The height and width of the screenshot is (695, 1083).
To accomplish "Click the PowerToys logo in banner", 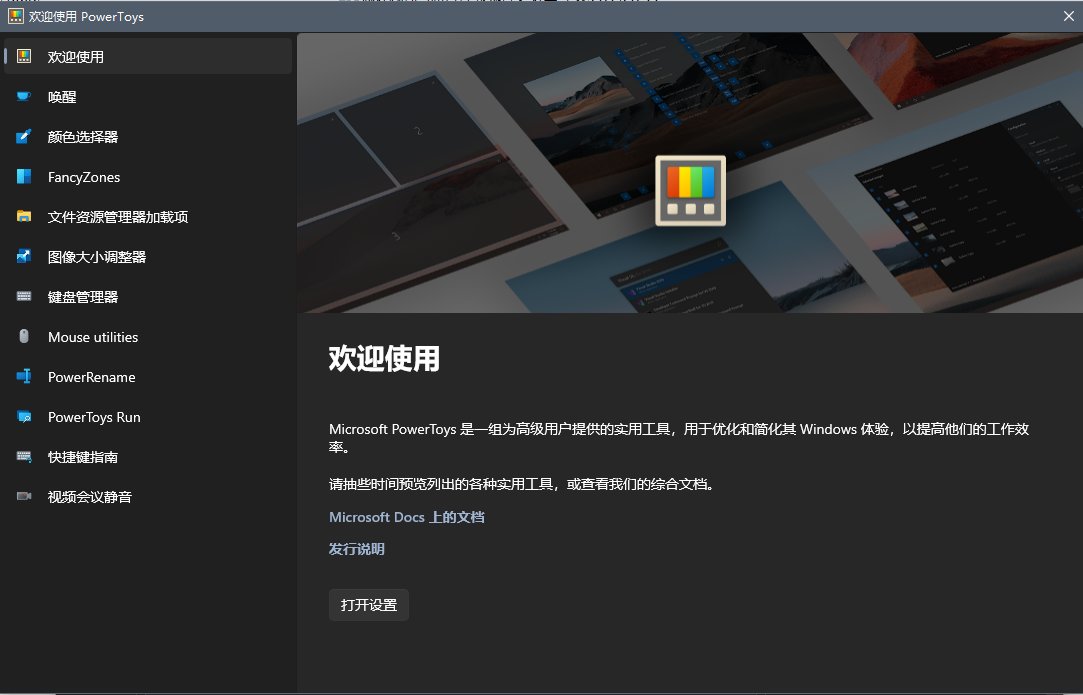I will click(690, 191).
